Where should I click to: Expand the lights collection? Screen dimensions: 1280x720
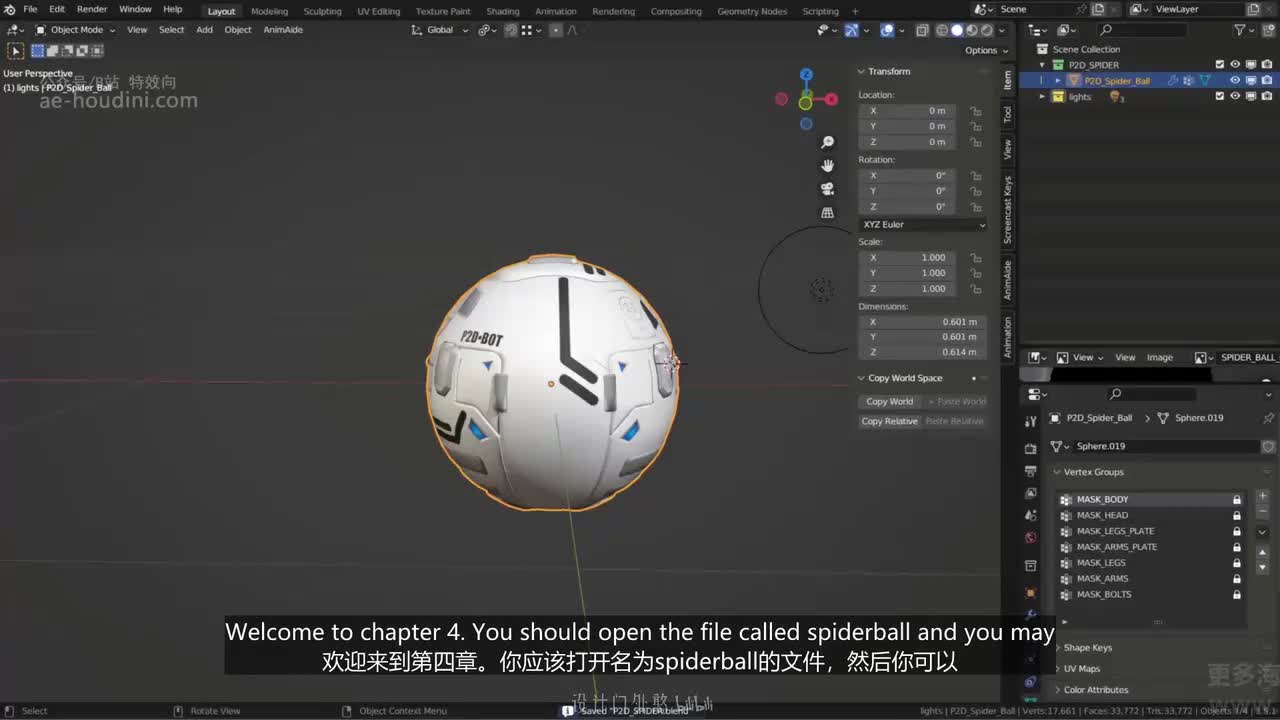(1043, 97)
